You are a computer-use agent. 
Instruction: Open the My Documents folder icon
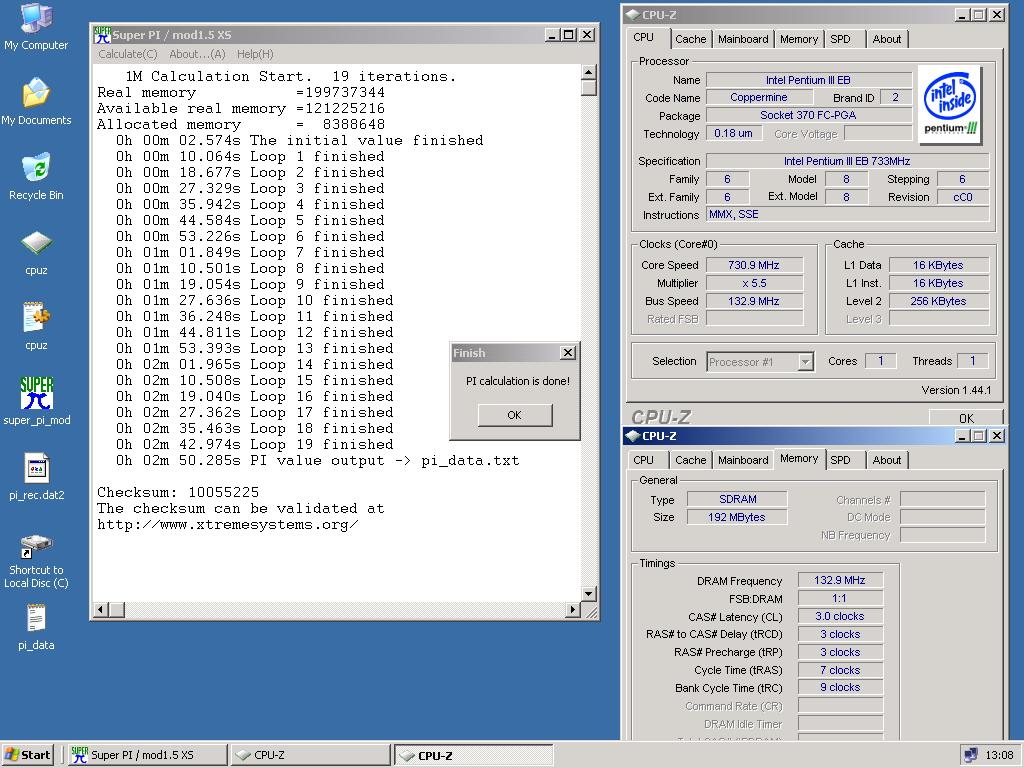coord(36,101)
